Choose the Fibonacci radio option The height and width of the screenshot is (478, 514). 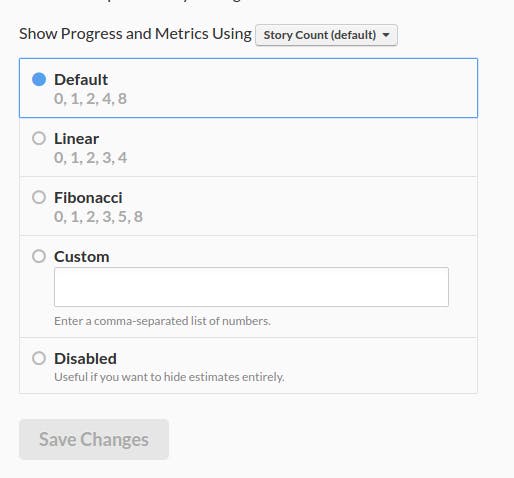39,197
